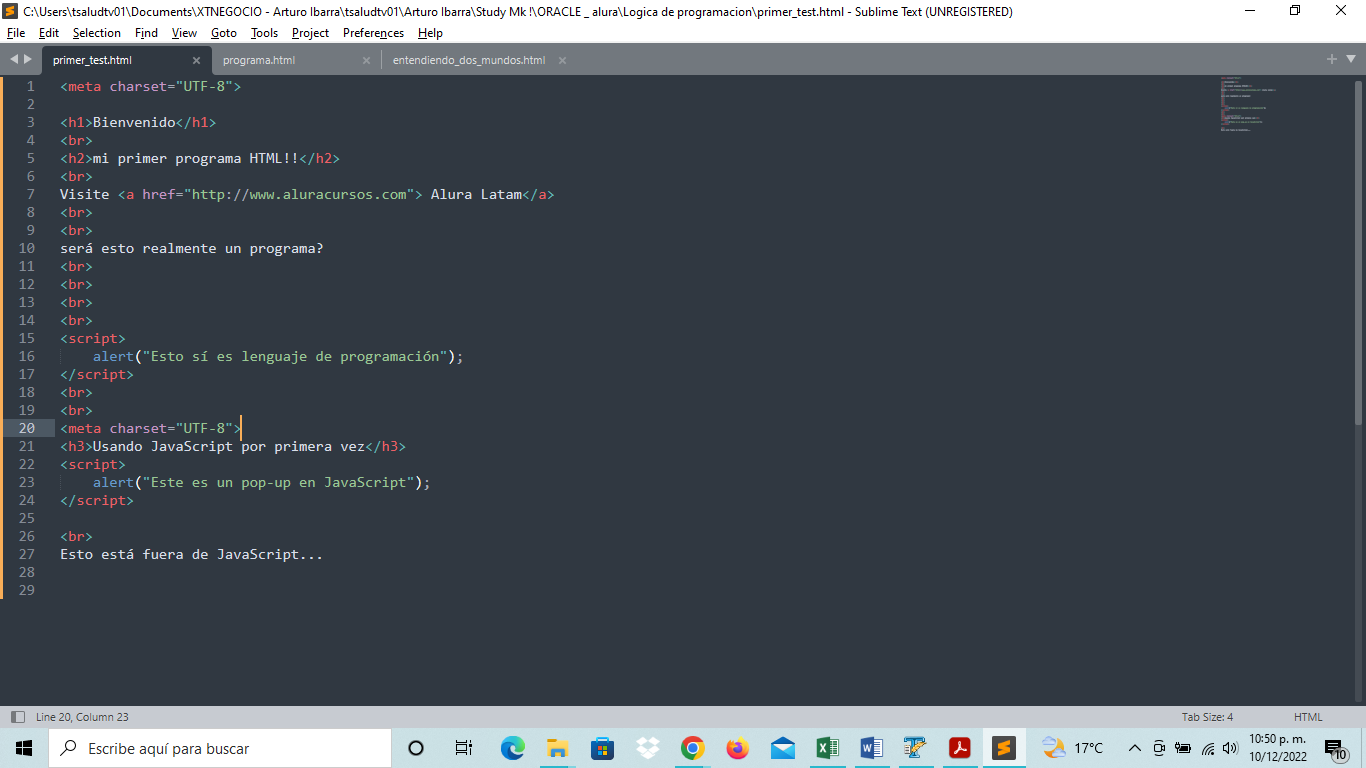Open Firefox from taskbar
The image size is (1366, 768).
(x=738, y=748)
